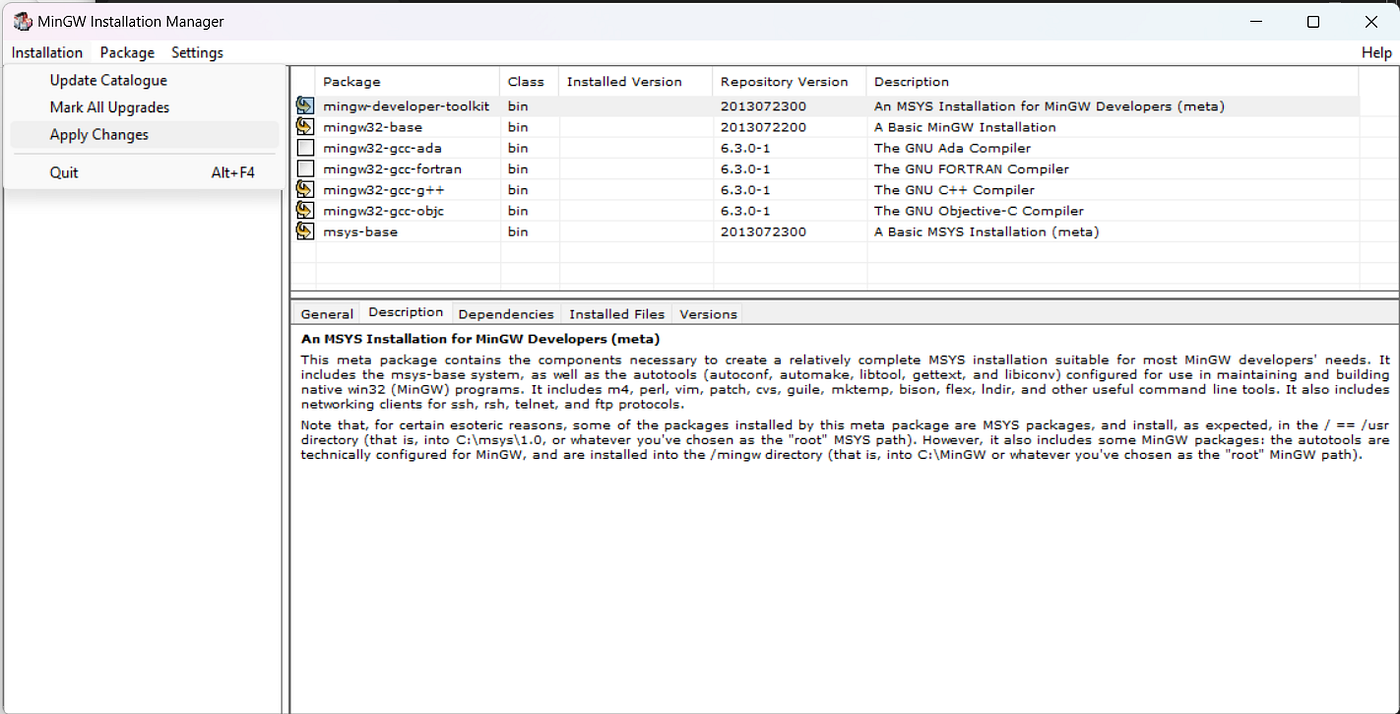The image size is (1400, 714).
Task: Mark the mingw32-gcc-fortran checkbox
Action: point(305,169)
